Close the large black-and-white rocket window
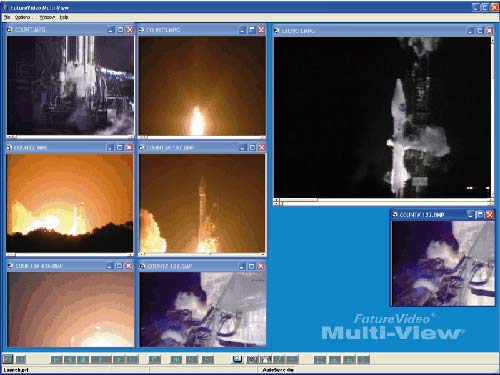Image resolution: width=500 pixels, height=375 pixels. coord(489,31)
